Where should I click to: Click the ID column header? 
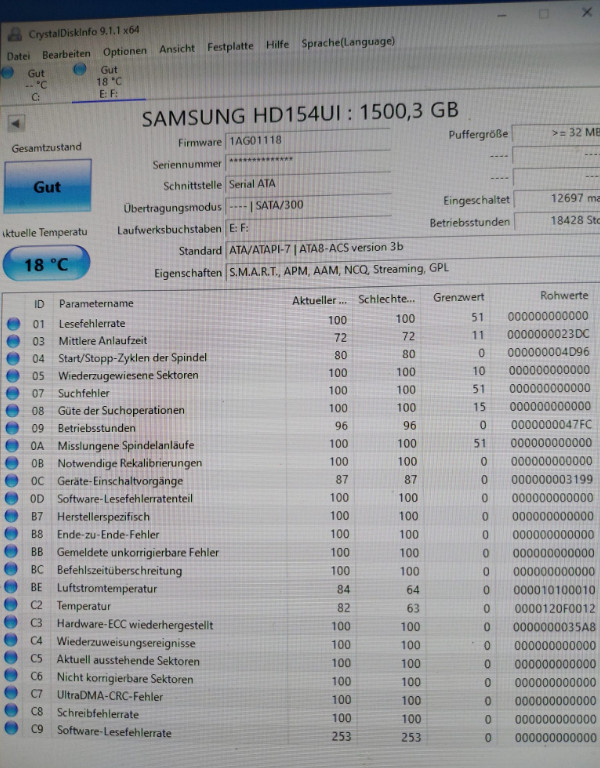coord(39,304)
